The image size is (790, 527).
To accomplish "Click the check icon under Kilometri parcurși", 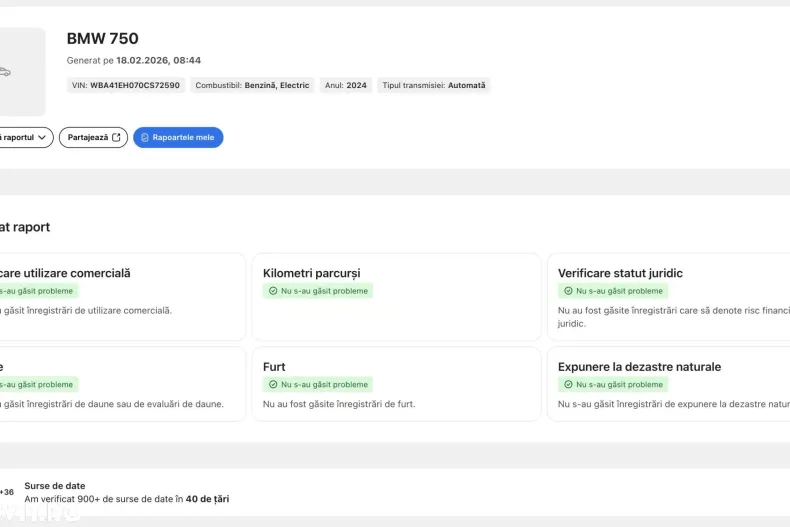I will tap(273, 291).
